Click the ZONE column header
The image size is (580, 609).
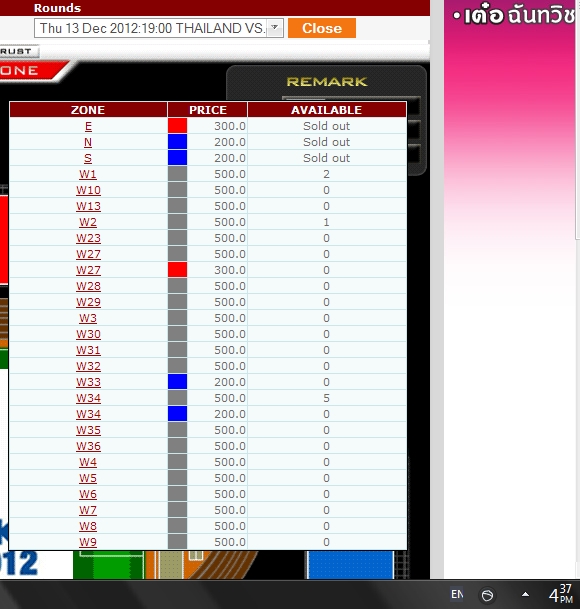[x=88, y=110]
